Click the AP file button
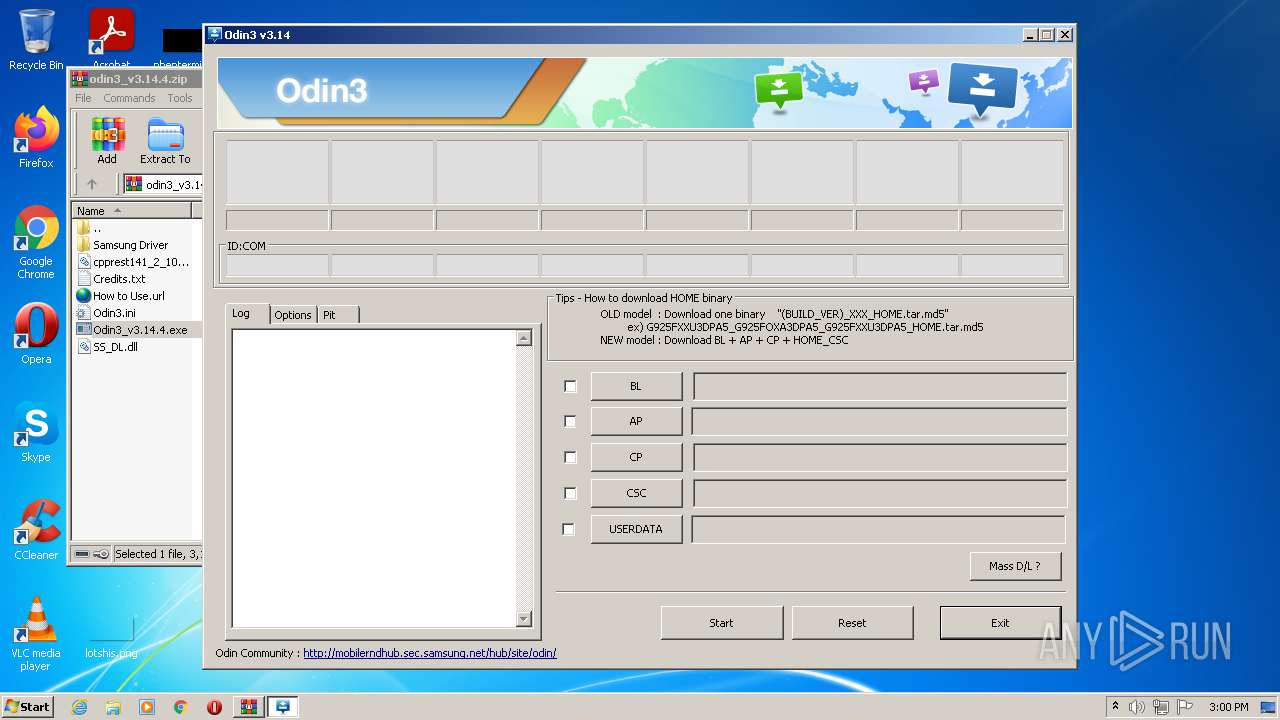 coord(636,421)
